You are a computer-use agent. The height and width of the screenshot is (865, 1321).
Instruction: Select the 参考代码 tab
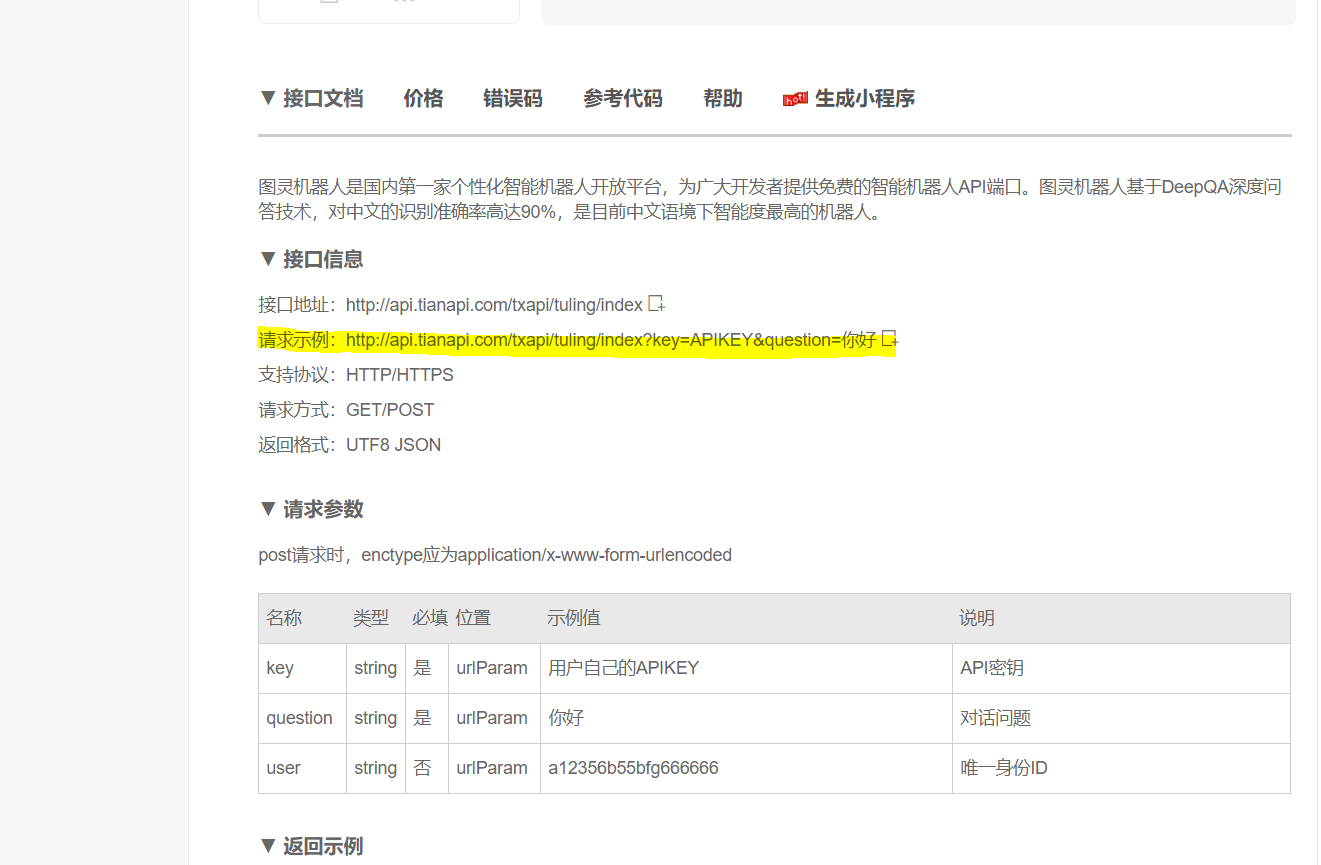tap(623, 98)
